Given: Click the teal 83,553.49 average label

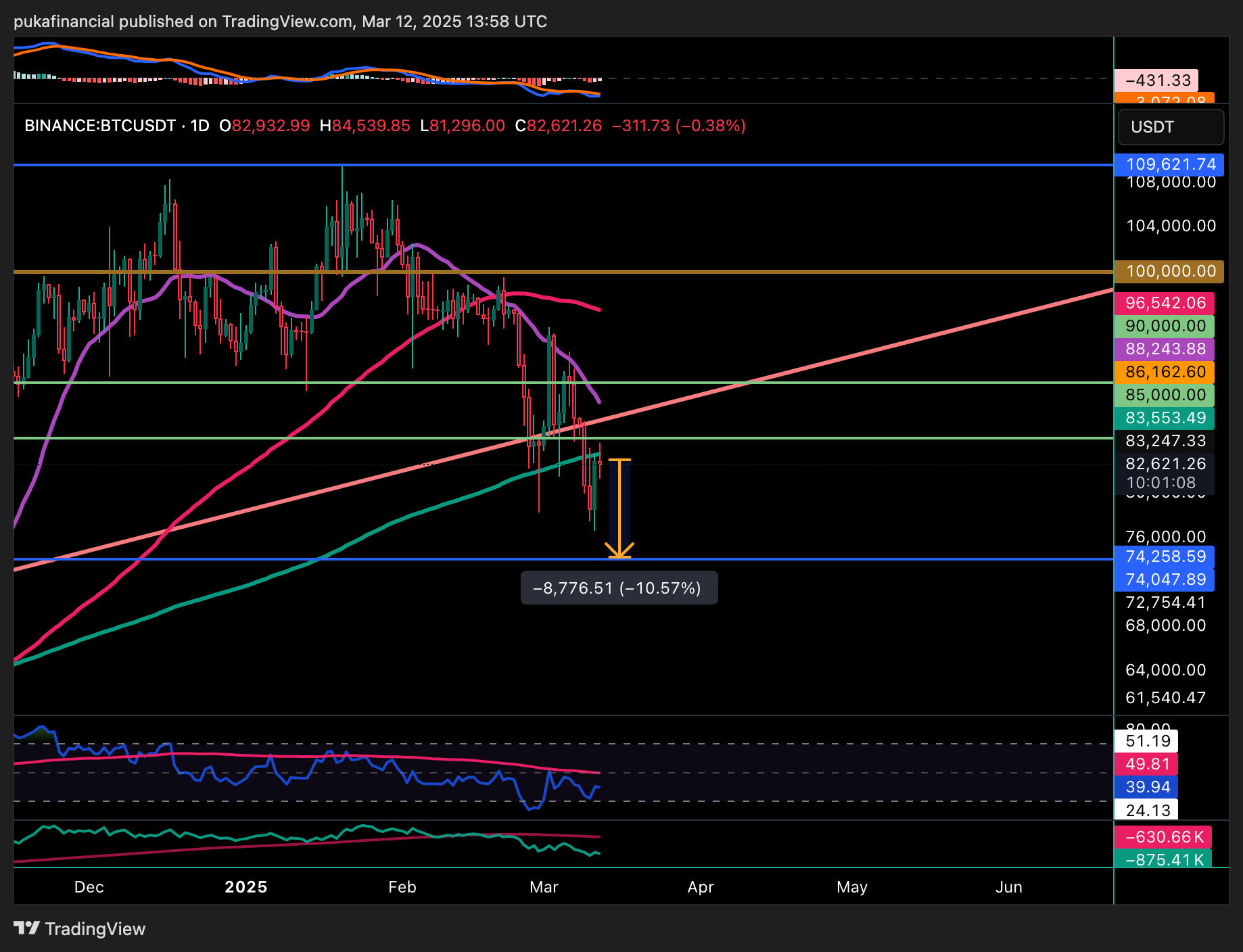Looking at the screenshot, I should coord(1165,418).
